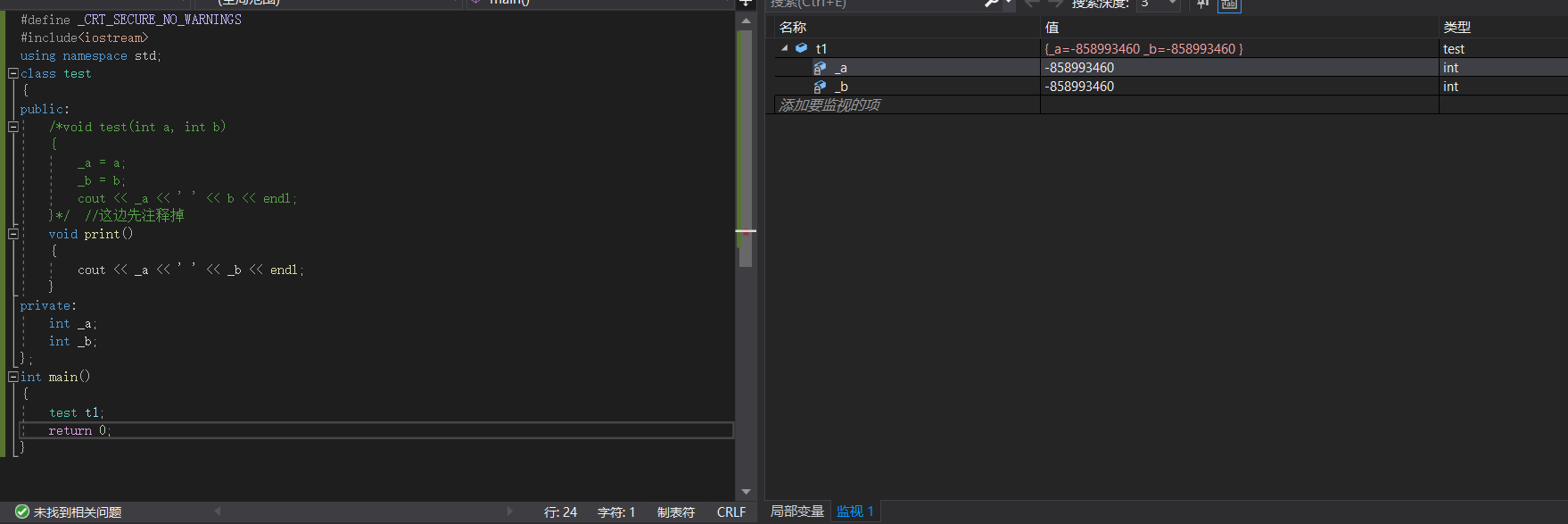
Task: Click the pin icon in watch toolbar
Action: point(1203,4)
